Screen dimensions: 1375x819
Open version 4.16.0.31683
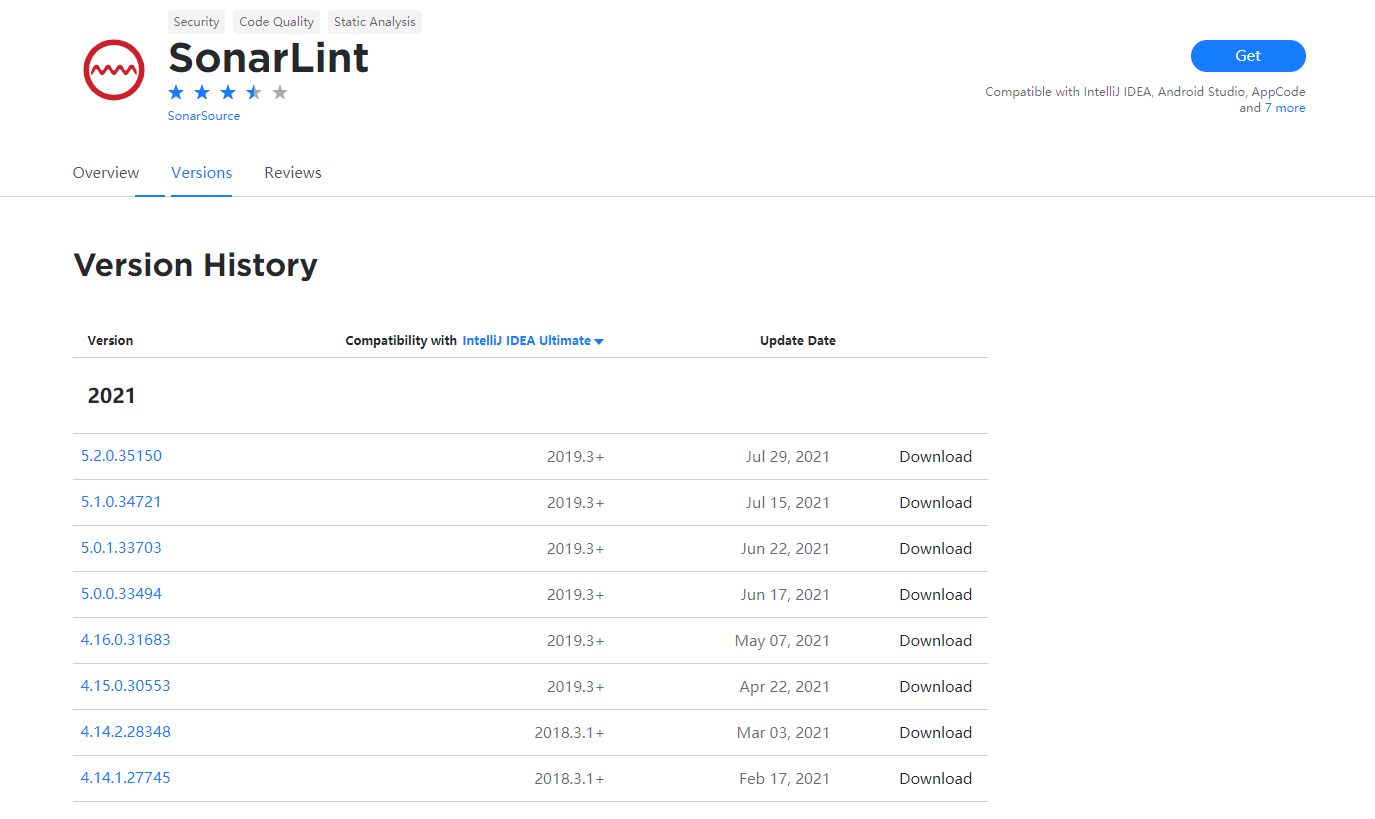(126, 640)
